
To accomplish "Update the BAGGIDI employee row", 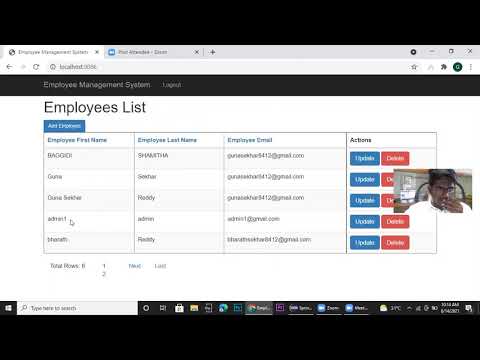I will point(365,158).
